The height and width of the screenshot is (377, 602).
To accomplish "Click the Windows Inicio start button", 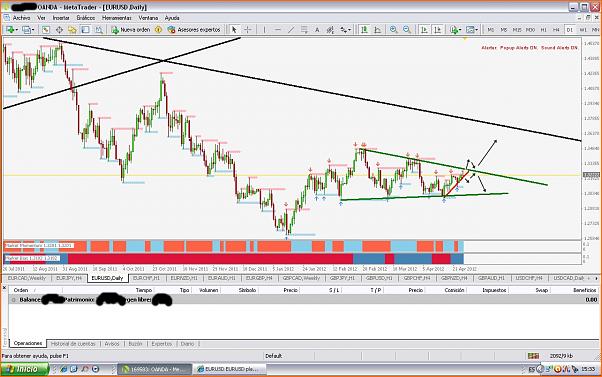I will [25, 369].
